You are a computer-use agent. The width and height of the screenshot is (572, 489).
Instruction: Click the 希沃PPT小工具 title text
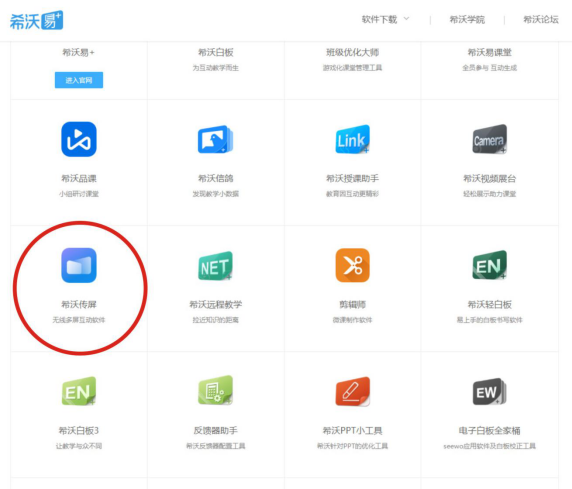(352, 431)
